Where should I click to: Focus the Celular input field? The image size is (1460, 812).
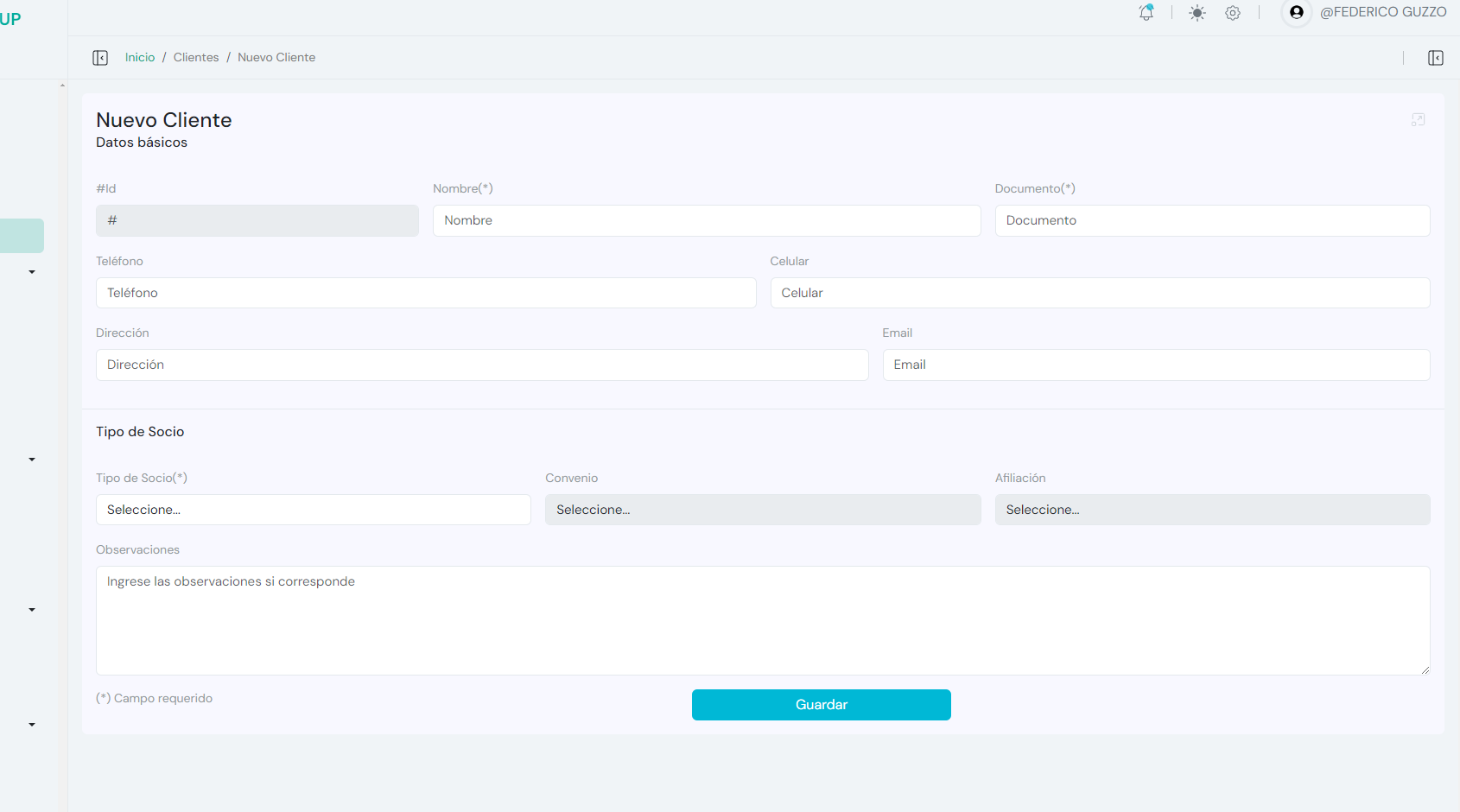coord(1100,293)
